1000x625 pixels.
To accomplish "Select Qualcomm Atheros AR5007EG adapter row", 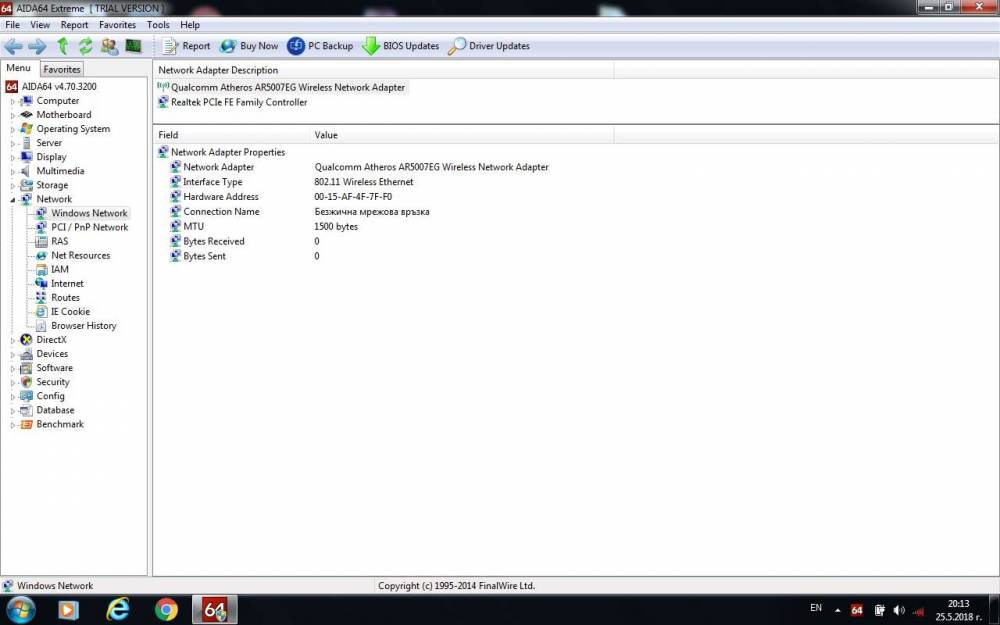I will coord(281,87).
